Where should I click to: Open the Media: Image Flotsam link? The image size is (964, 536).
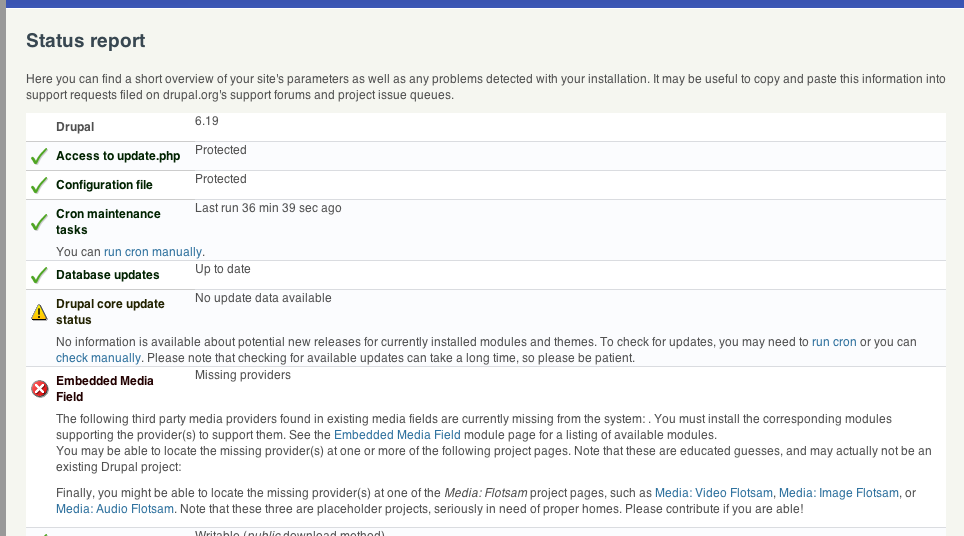point(839,493)
